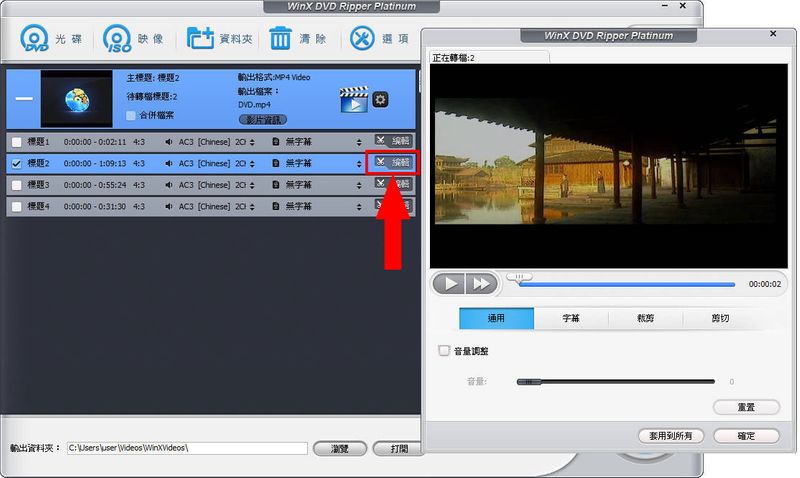Switch to the 字幕 subtitle tab
Viewport: 800px width, 478px height.
571,318
